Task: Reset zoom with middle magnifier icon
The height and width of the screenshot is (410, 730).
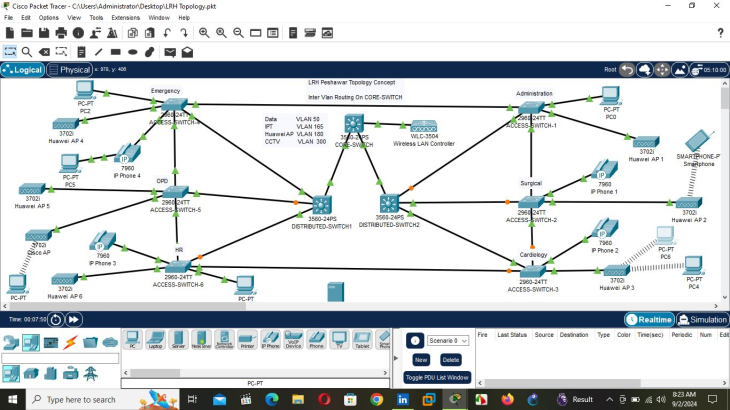Action: (221, 33)
